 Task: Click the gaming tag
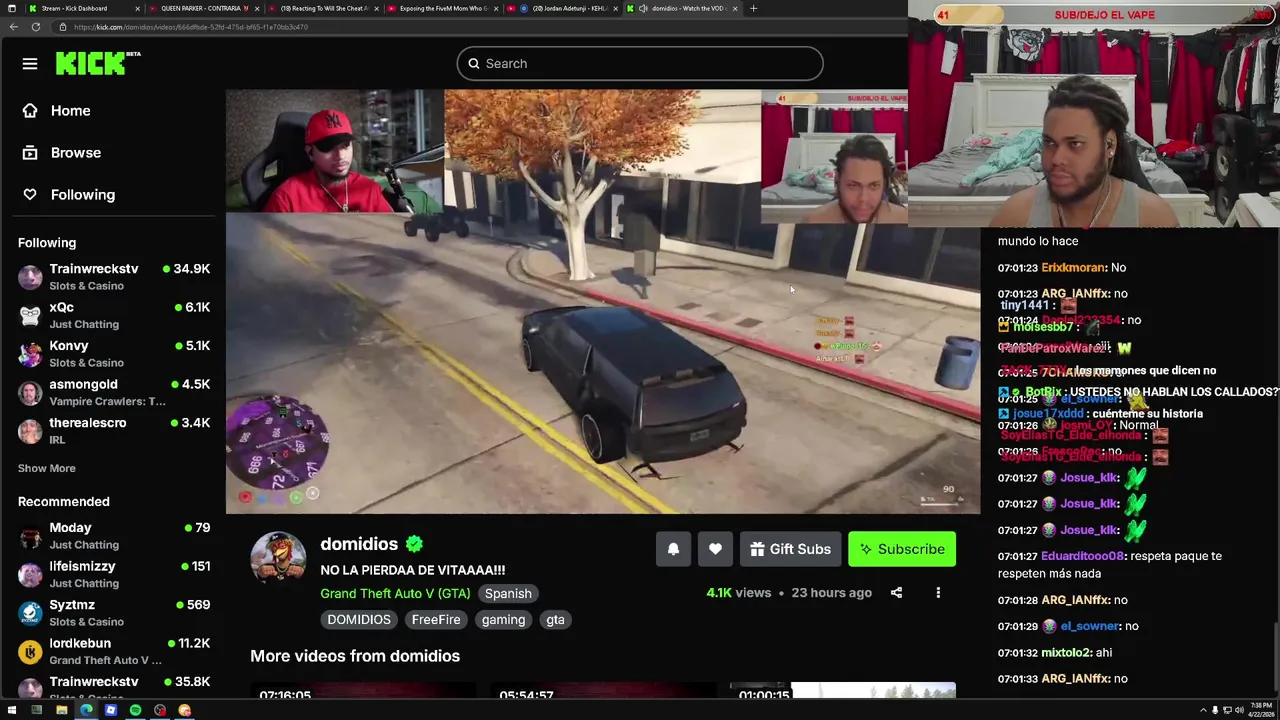[x=503, y=620]
